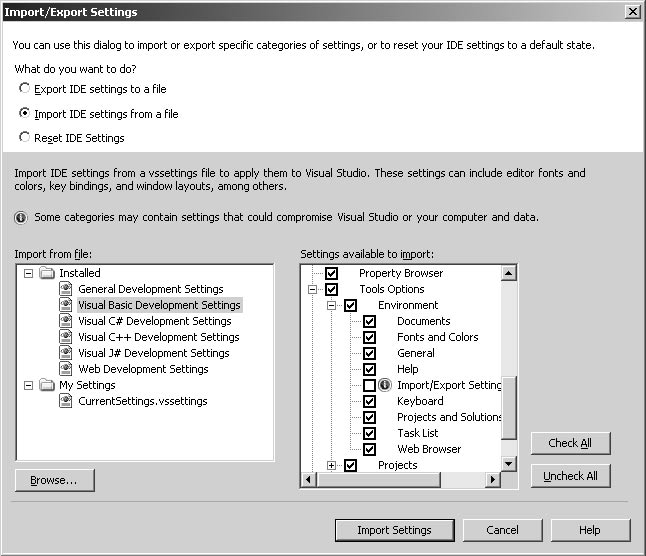This screenshot has width=646, height=556.
Task: Click the Visual C# Development Settings file icon
Action: pos(66,321)
